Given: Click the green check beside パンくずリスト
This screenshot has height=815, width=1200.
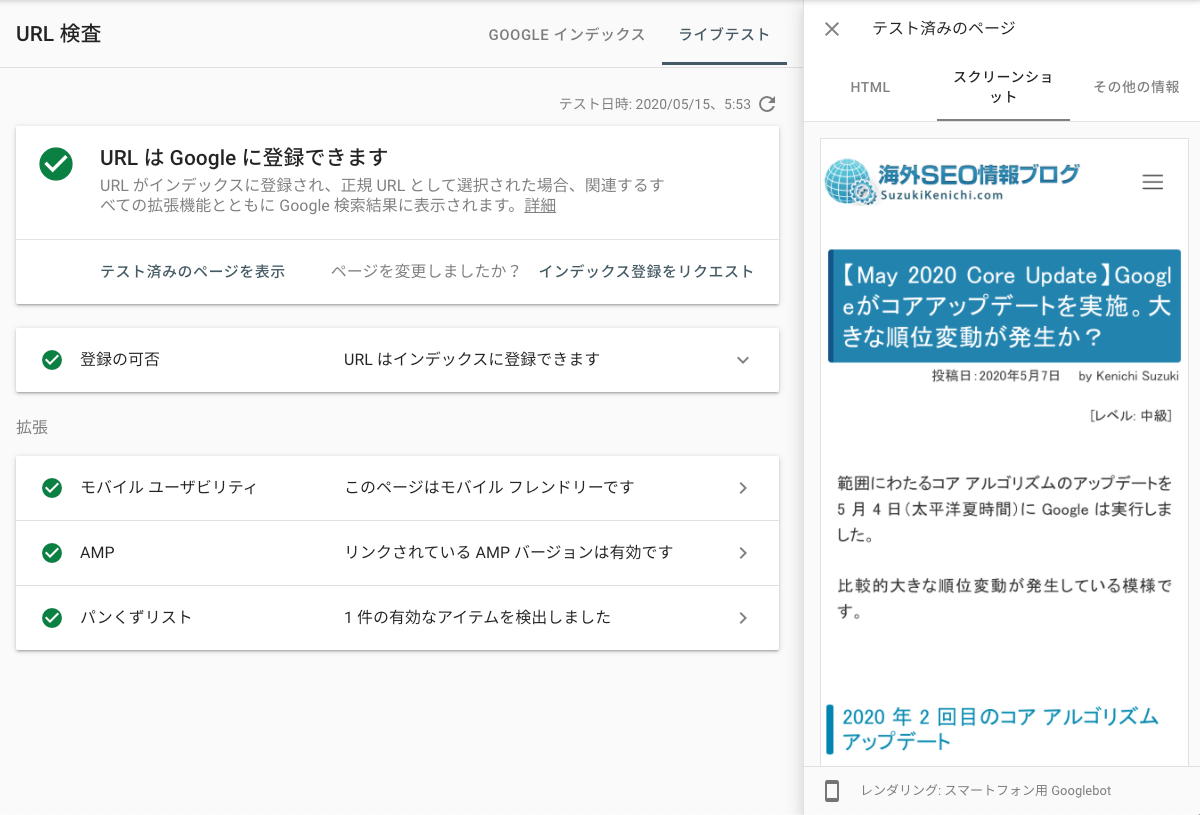Looking at the screenshot, I should [x=52, y=618].
